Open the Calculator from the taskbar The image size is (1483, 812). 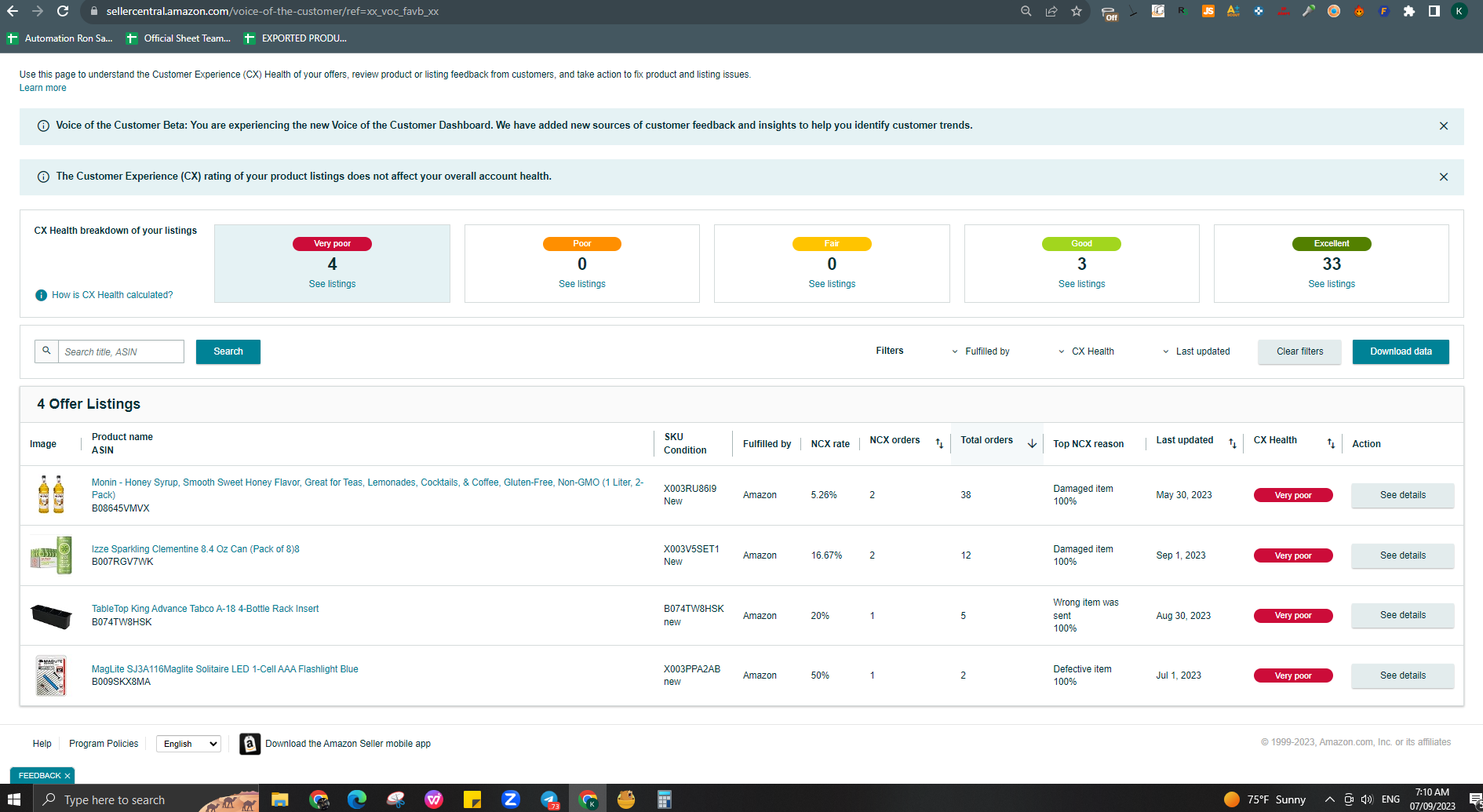click(x=665, y=799)
